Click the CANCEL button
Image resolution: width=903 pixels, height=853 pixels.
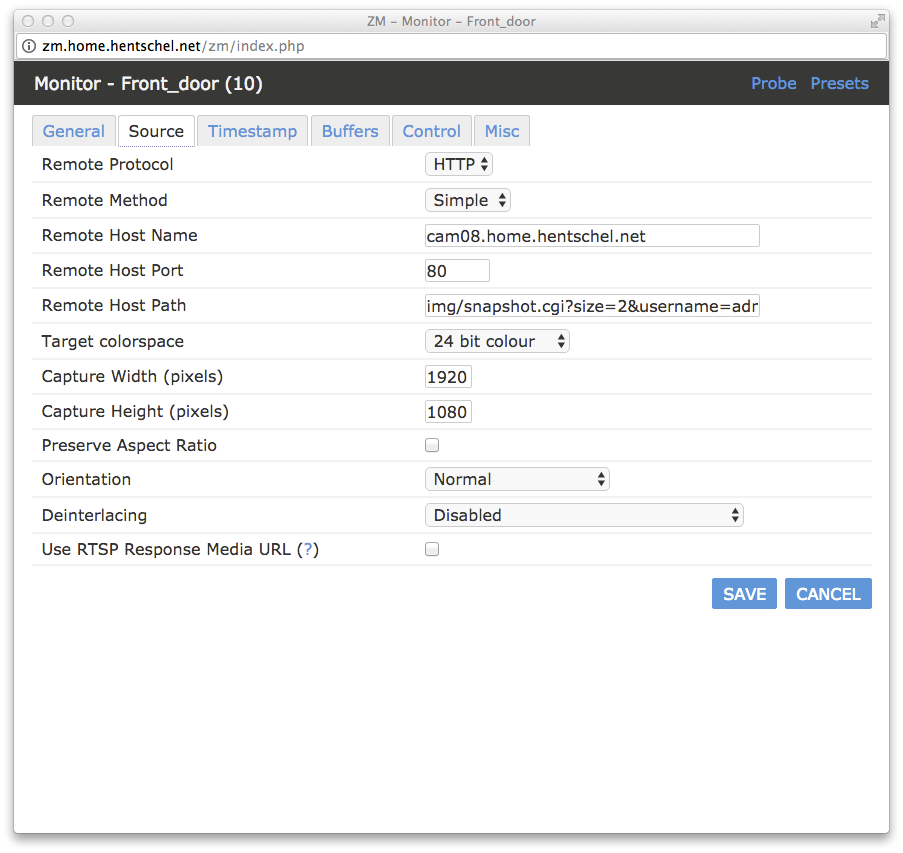point(828,594)
